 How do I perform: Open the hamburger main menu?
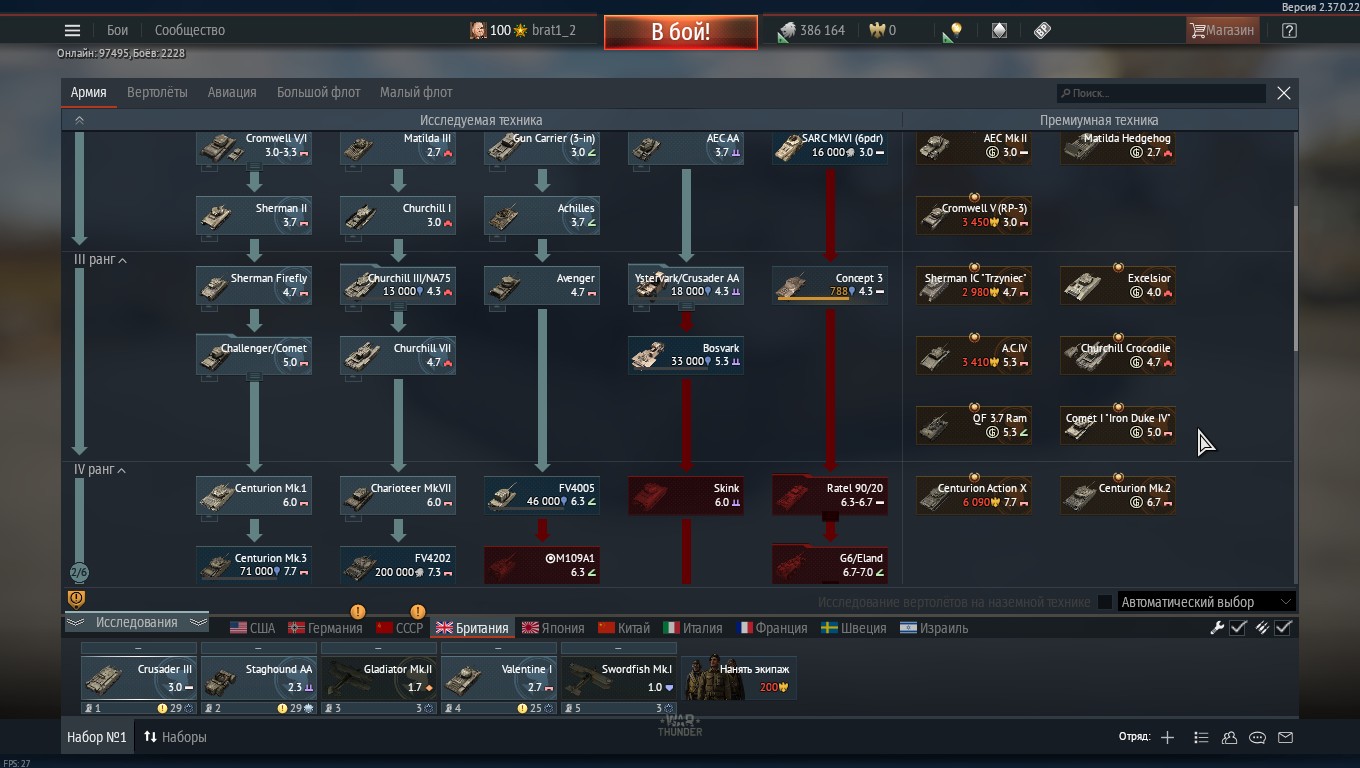[72, 30]
